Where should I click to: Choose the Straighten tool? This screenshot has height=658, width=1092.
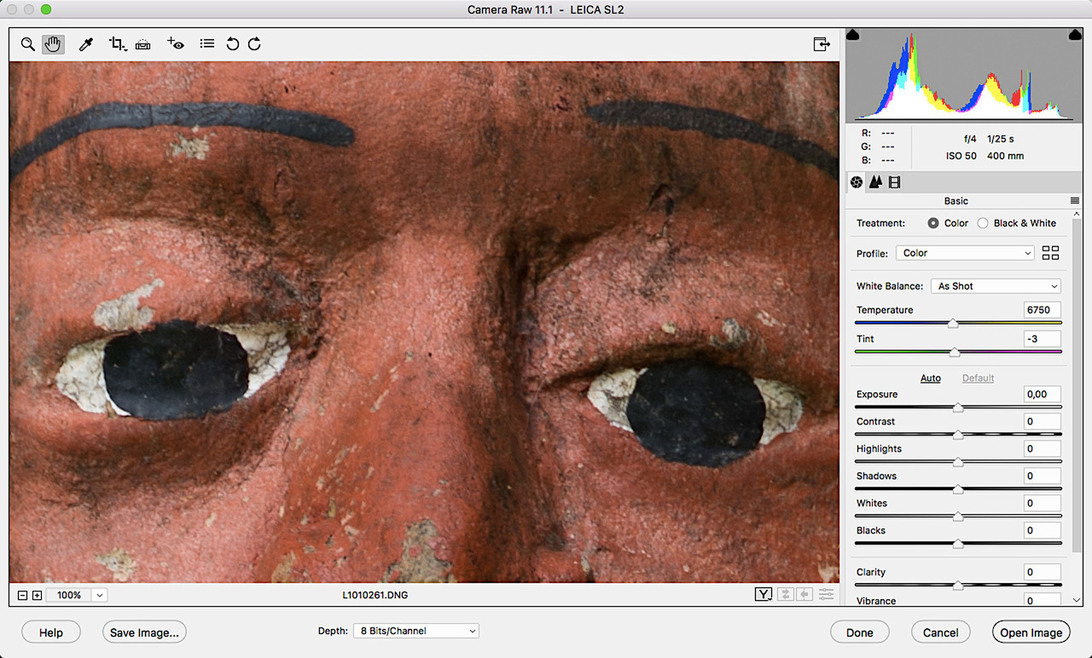[143, 44]
